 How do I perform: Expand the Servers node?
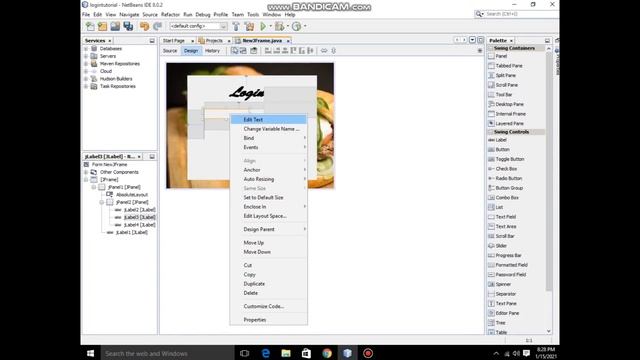[x=86, y=56]
